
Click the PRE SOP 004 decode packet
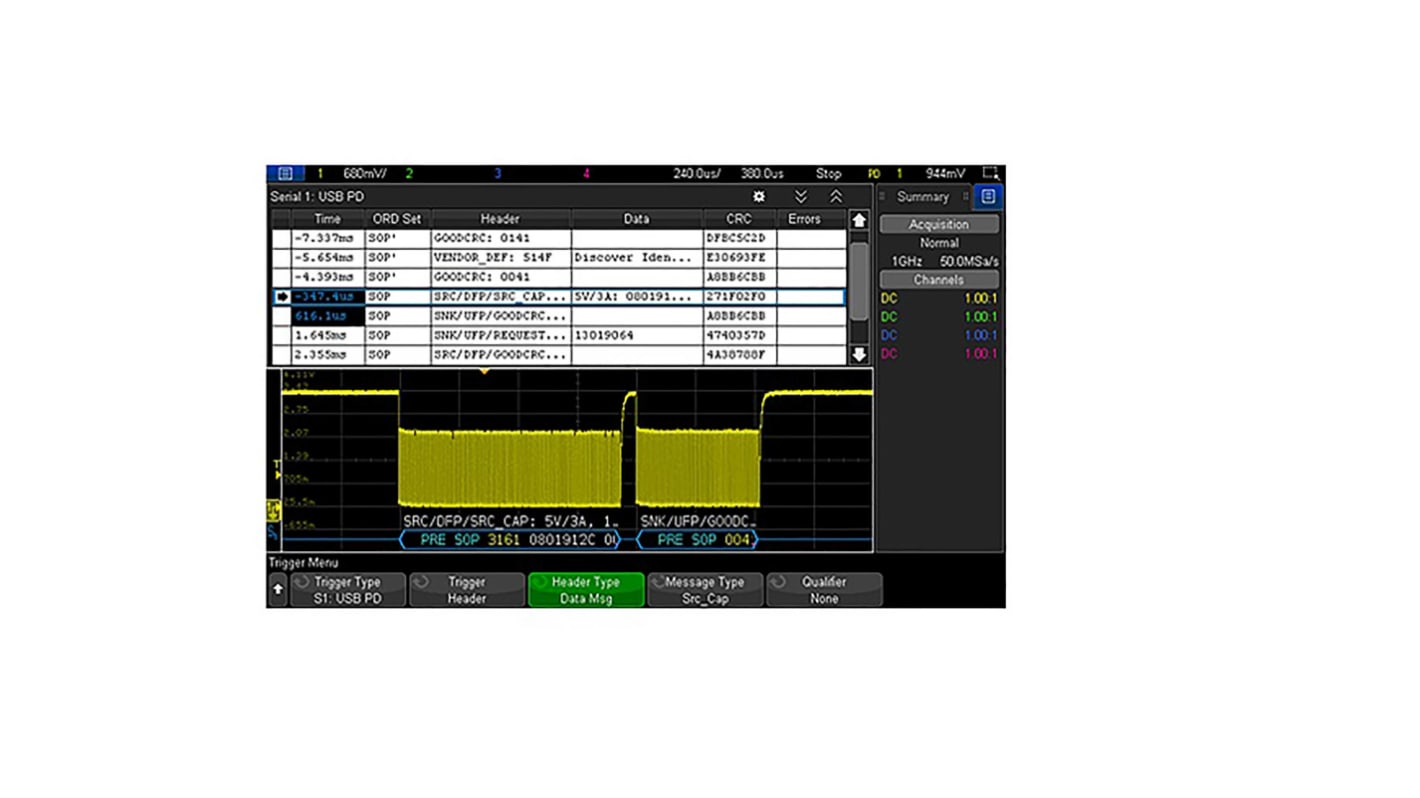pos(697,540)
